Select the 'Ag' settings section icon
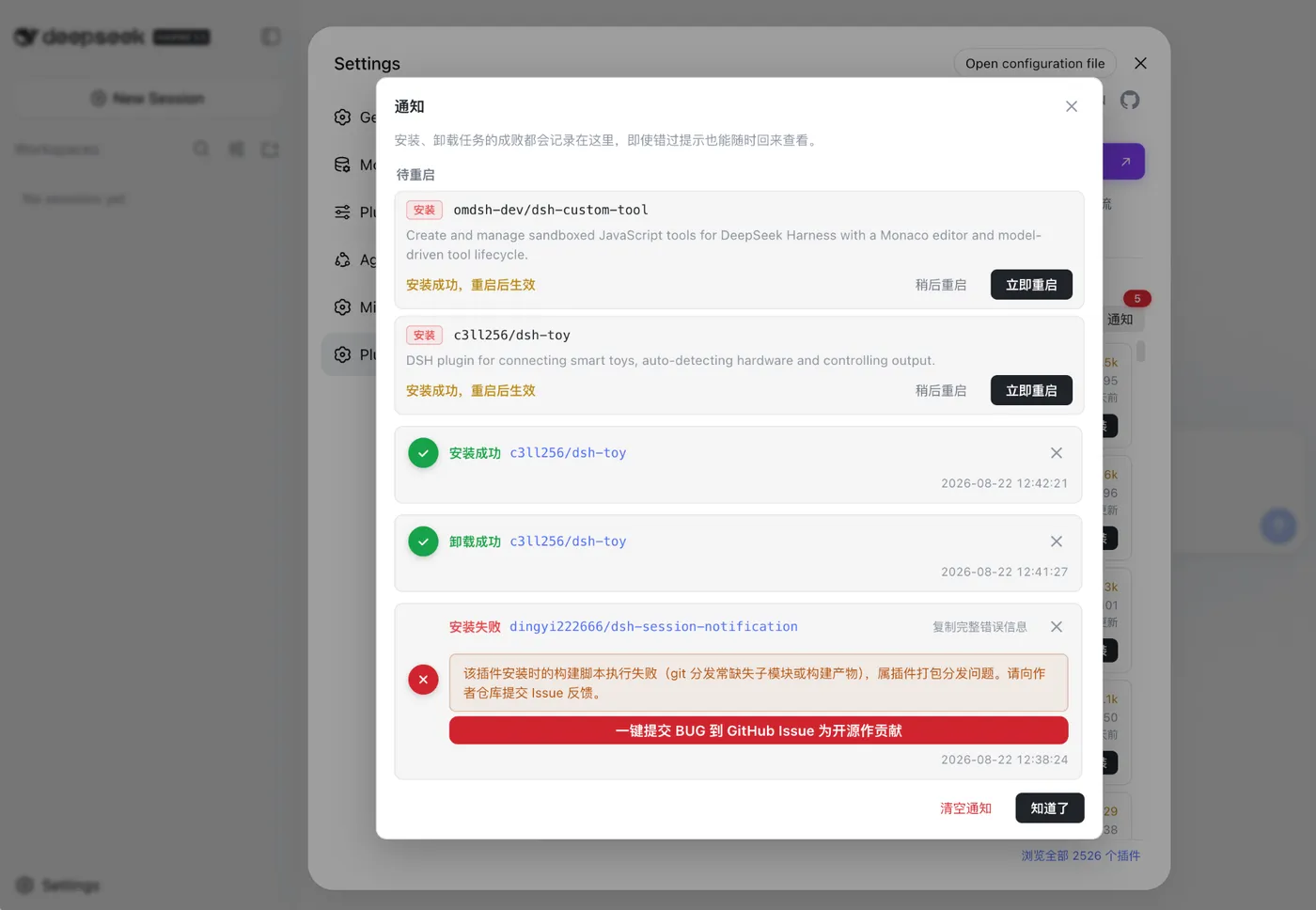1316x910 pixels. (342, 259)
